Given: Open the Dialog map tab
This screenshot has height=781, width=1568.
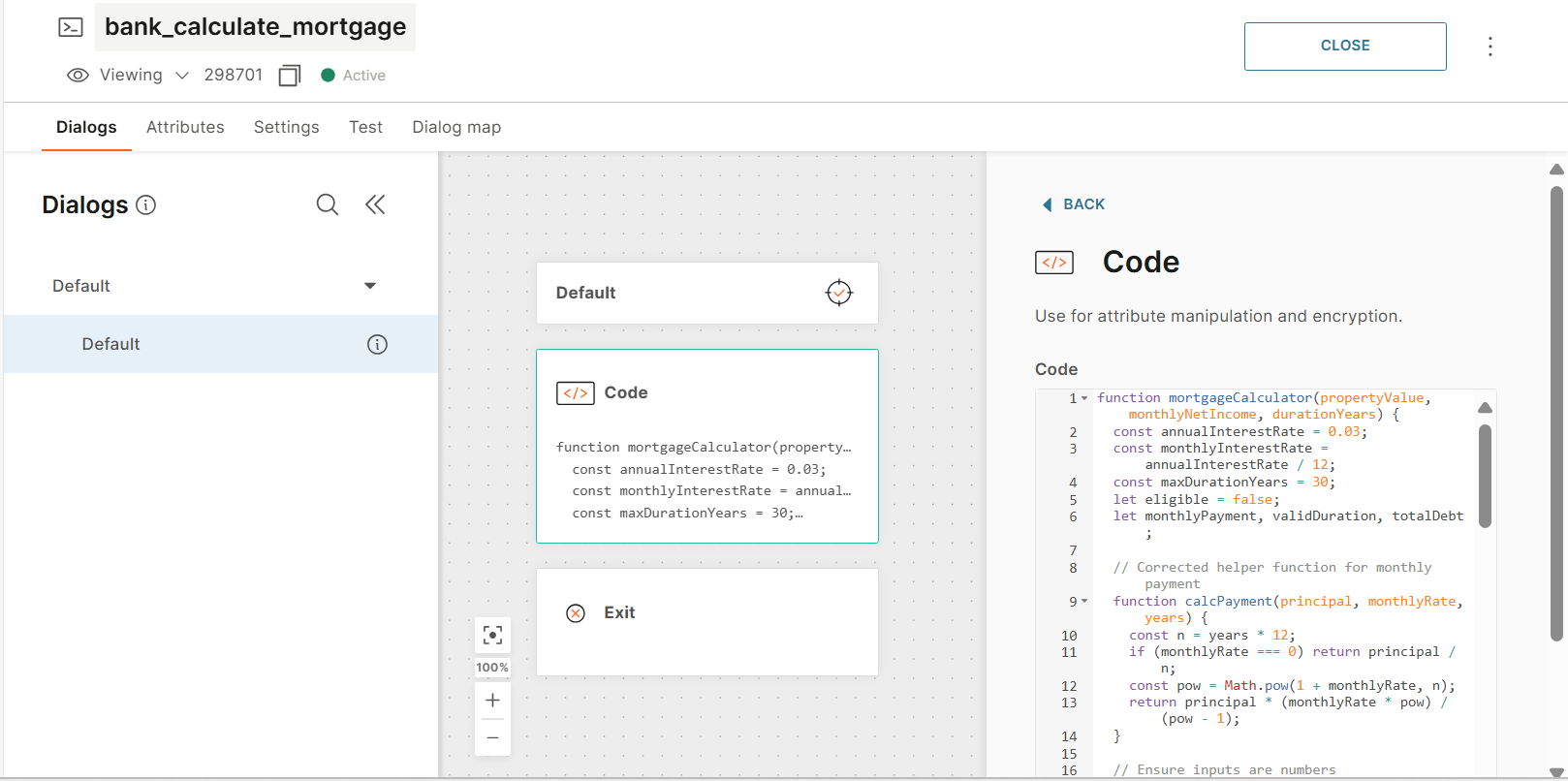Looking at the screenshot, I should (x=456, y=127).
